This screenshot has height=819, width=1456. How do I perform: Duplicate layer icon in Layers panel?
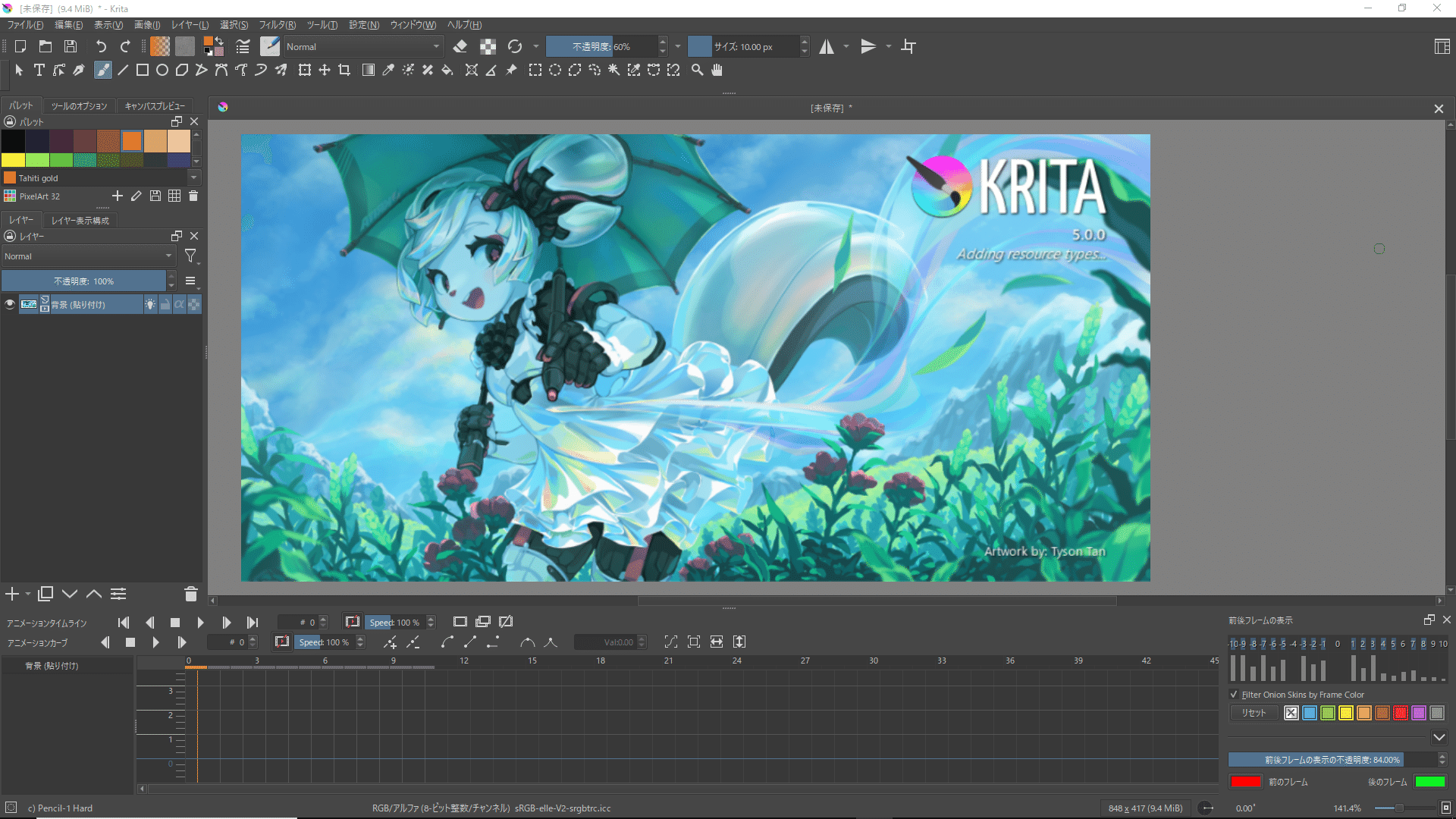coord(45,594)
